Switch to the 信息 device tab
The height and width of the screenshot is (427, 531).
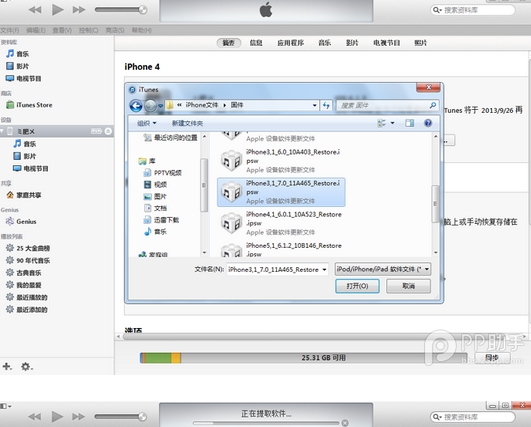tap(256, 43)
